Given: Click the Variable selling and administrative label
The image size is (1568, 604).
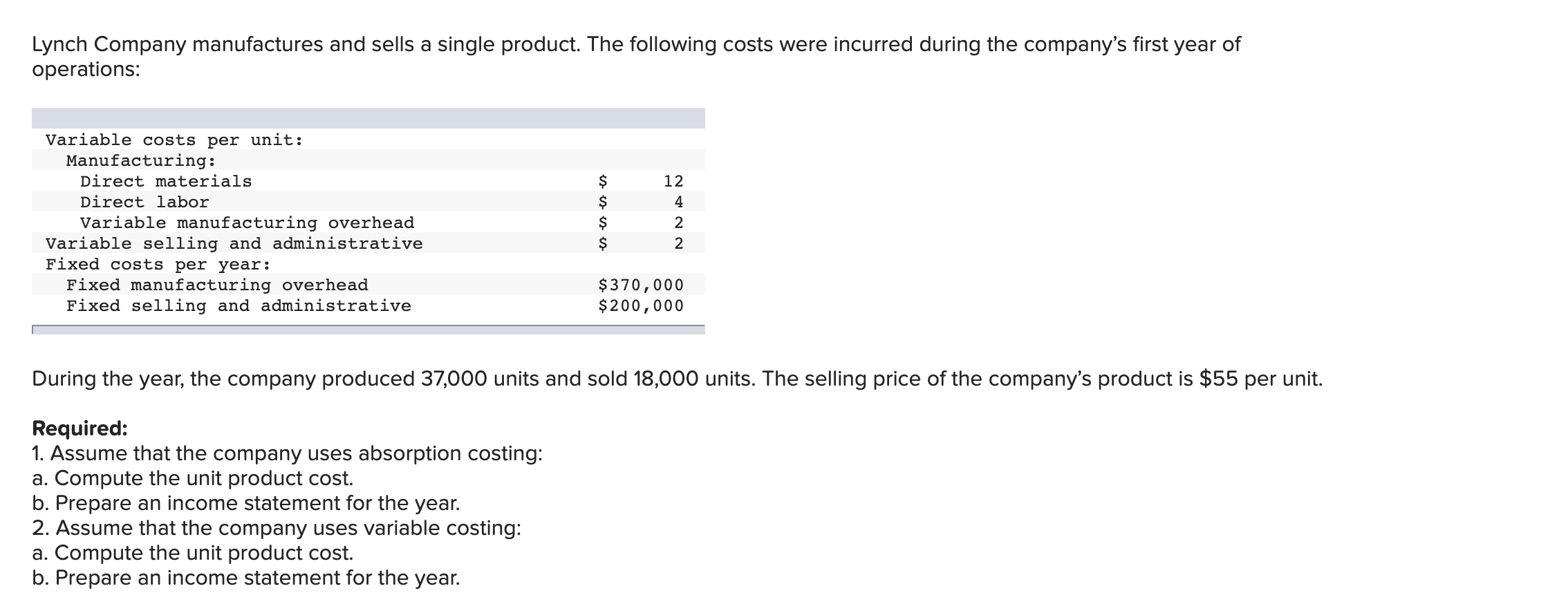Looking at the screenshot, I should [x=234, y=243].
